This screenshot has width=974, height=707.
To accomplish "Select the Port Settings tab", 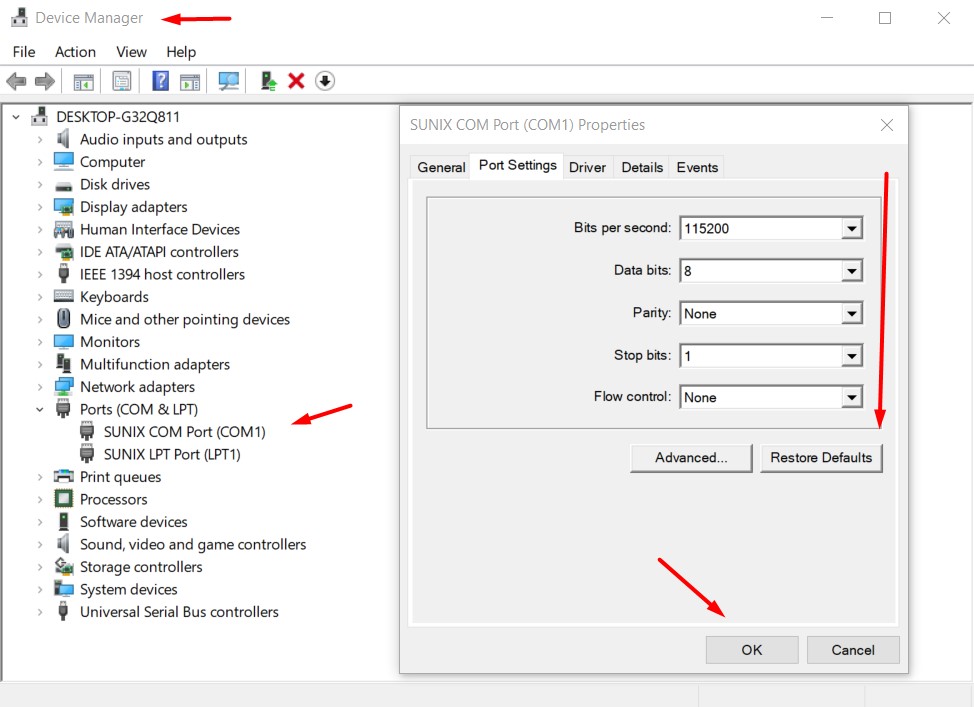I will (517, 165).
